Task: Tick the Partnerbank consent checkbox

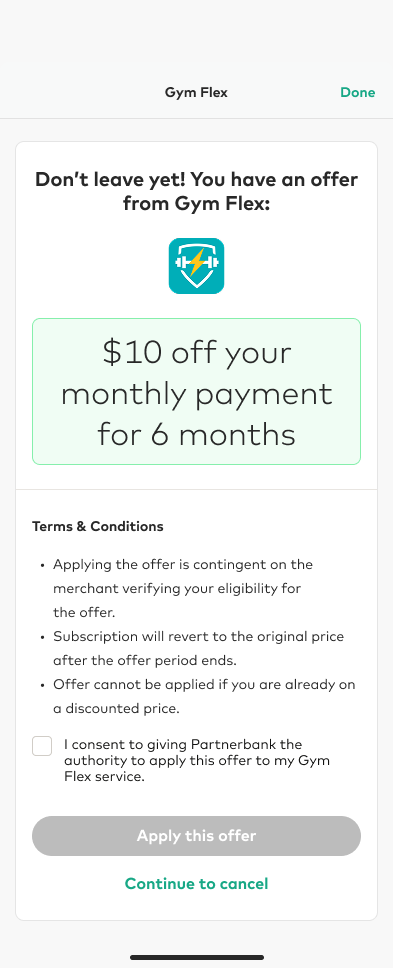Action: point(42,746)
